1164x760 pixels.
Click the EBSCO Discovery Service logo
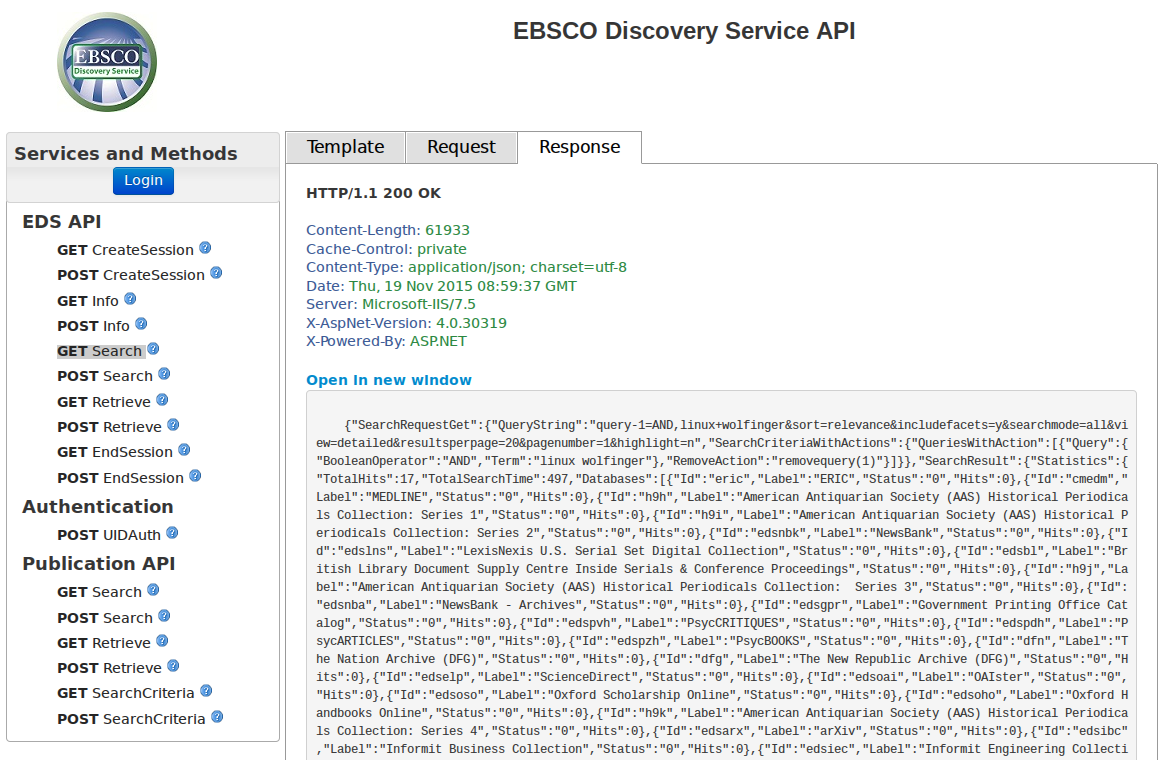(107, 62)
